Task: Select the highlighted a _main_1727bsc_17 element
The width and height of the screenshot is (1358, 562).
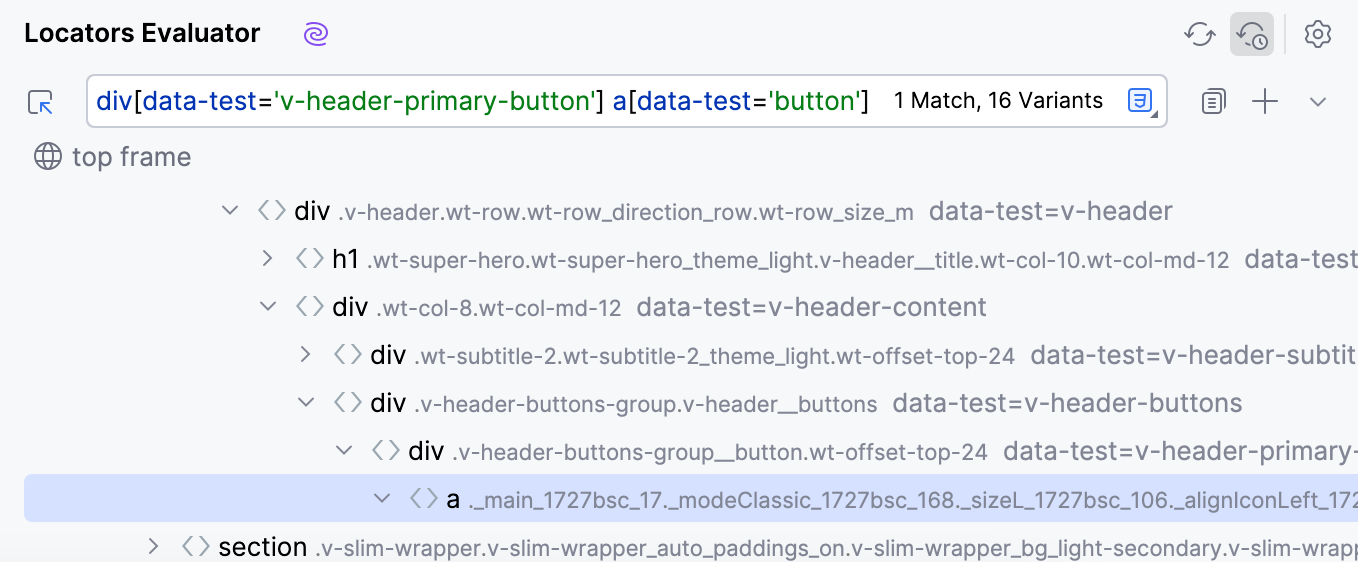Action: [691, 498]
